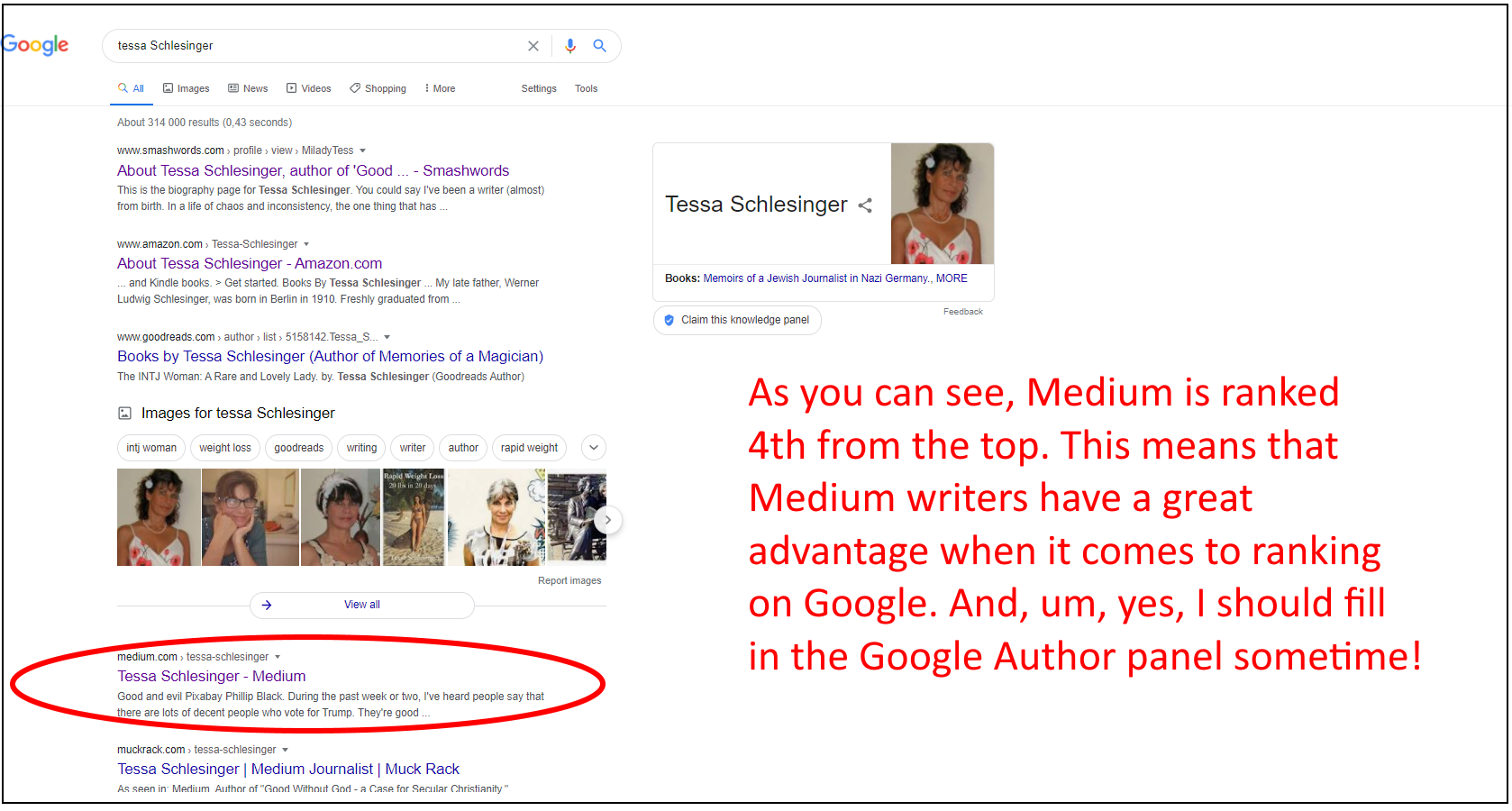Expand the Amazon result options arrow
Viewport: 1512px width, 811px height.
(306, 244)
